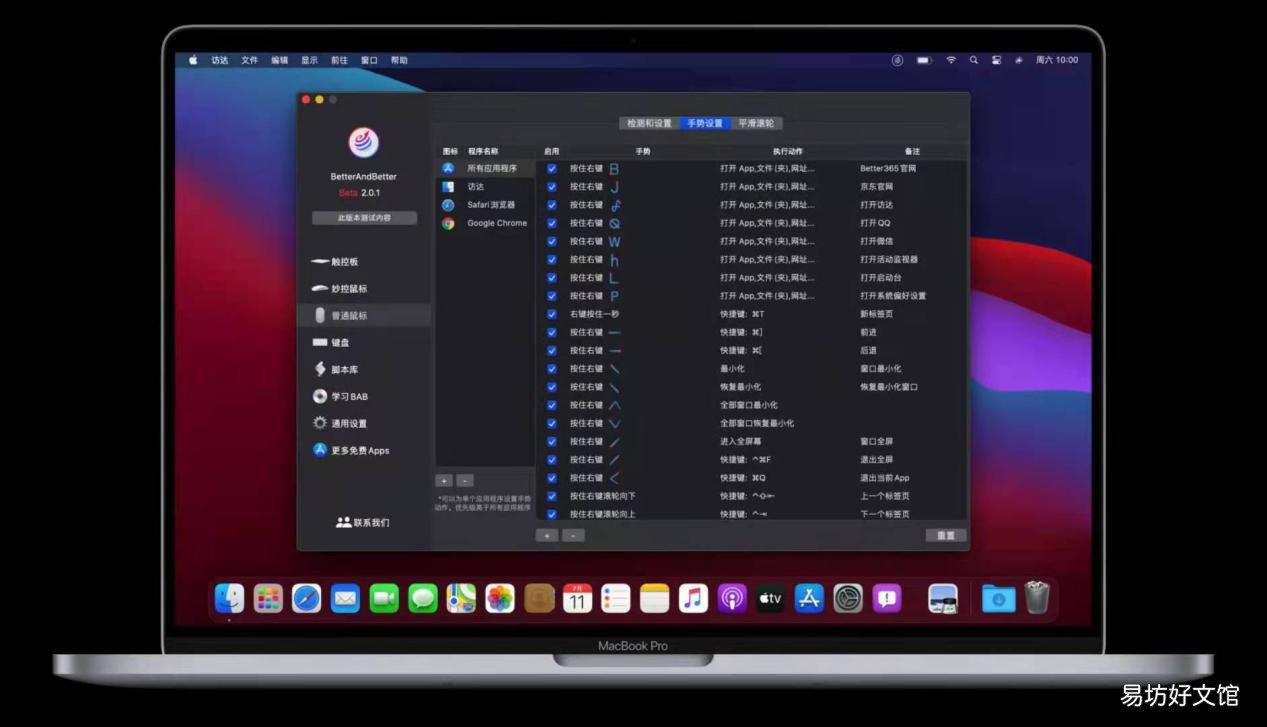Click the 执行动作 column header
The image size is (1267, 727).
tap(787, 151)
